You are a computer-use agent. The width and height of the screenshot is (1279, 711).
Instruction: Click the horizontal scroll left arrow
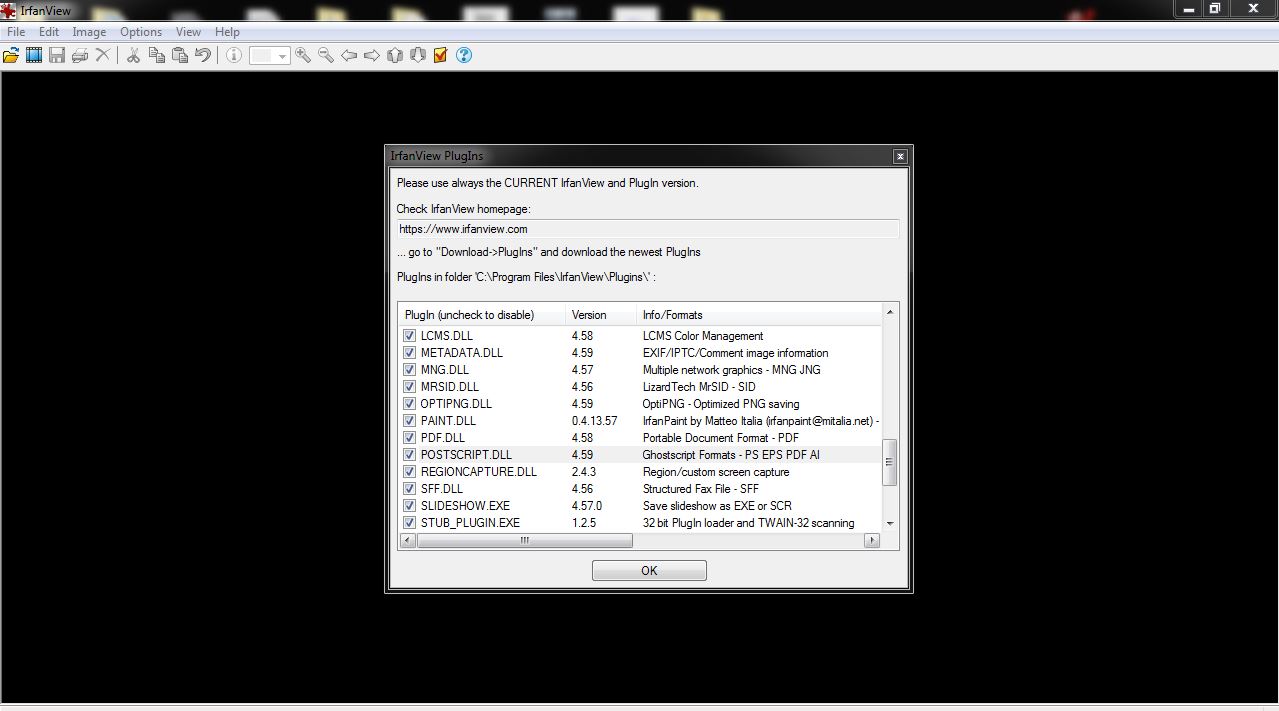[x=407, y=540]
